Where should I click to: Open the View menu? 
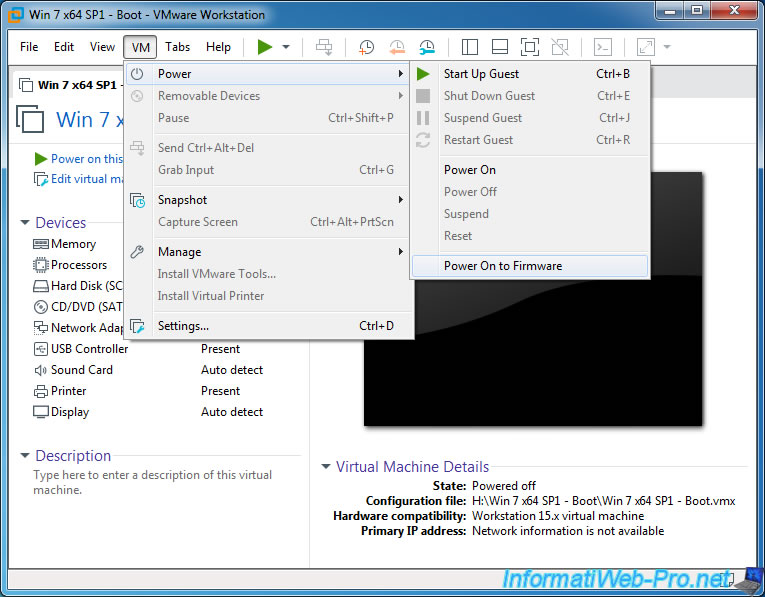[x=102, y=47]
